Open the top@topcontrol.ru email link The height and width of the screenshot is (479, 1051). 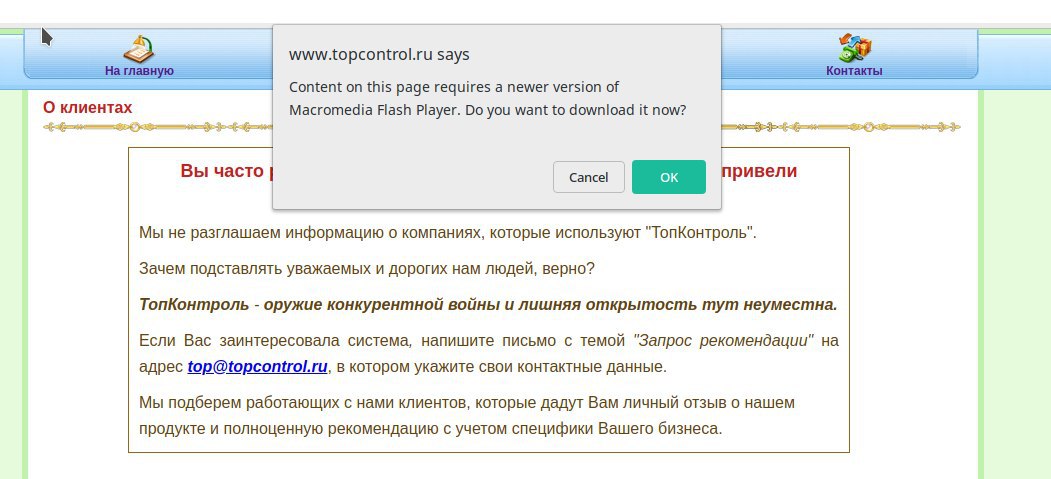[x=257, y=366]
